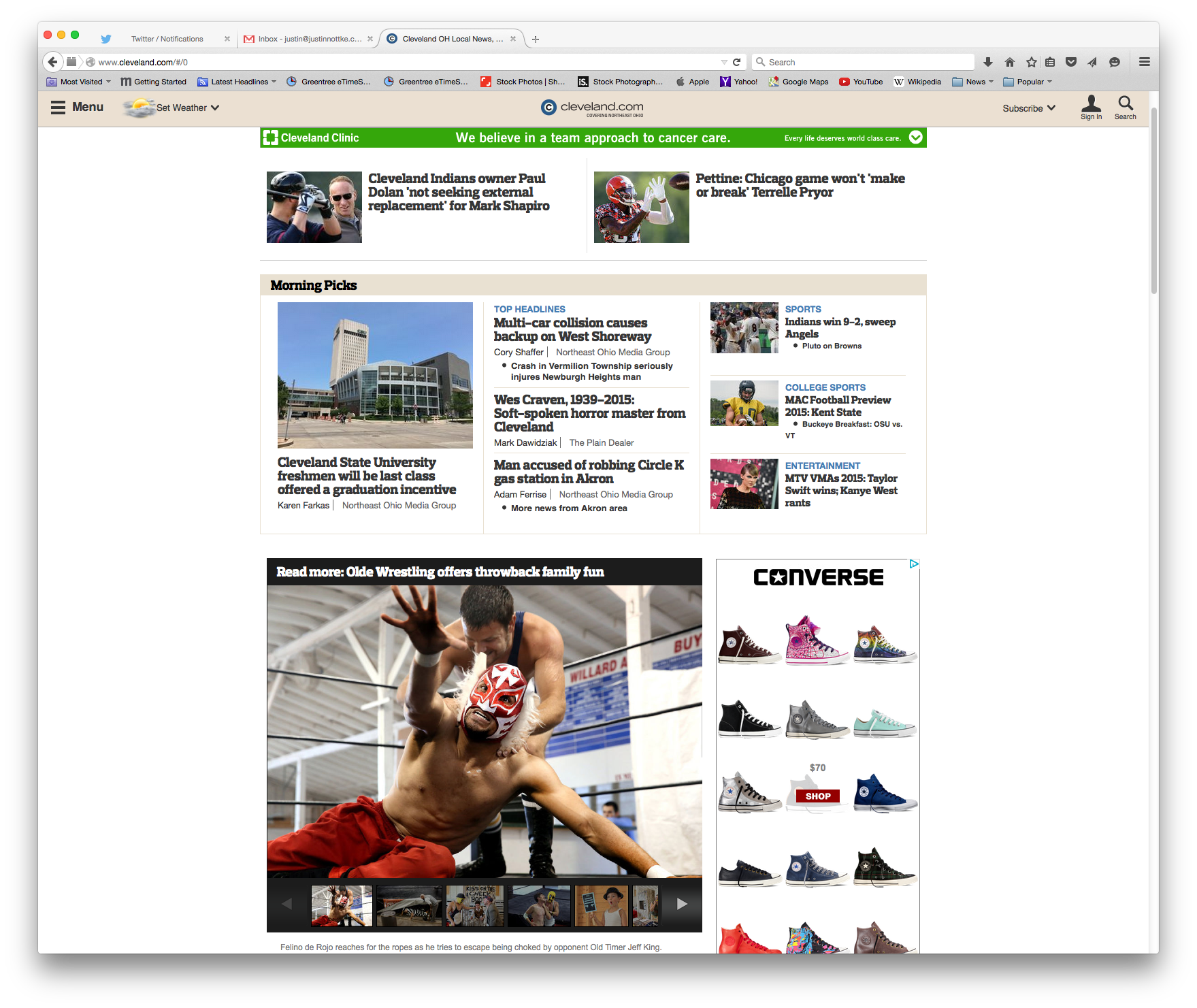This screenshot has width=1197, height=1008.
Task: Click the page vertical scrollbar
Action: tap(1154, 201)
